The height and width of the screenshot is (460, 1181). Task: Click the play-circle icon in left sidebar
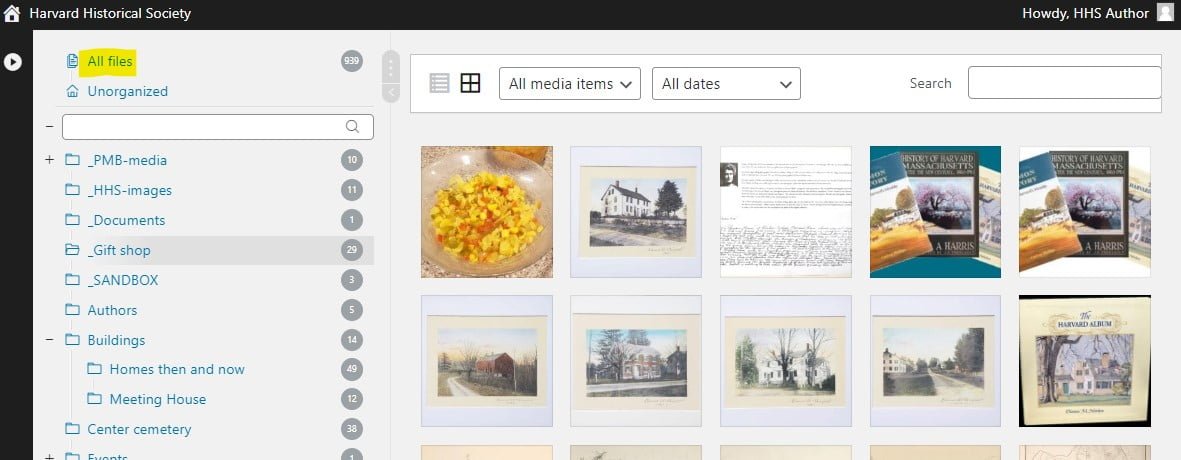tap(12, 62)
